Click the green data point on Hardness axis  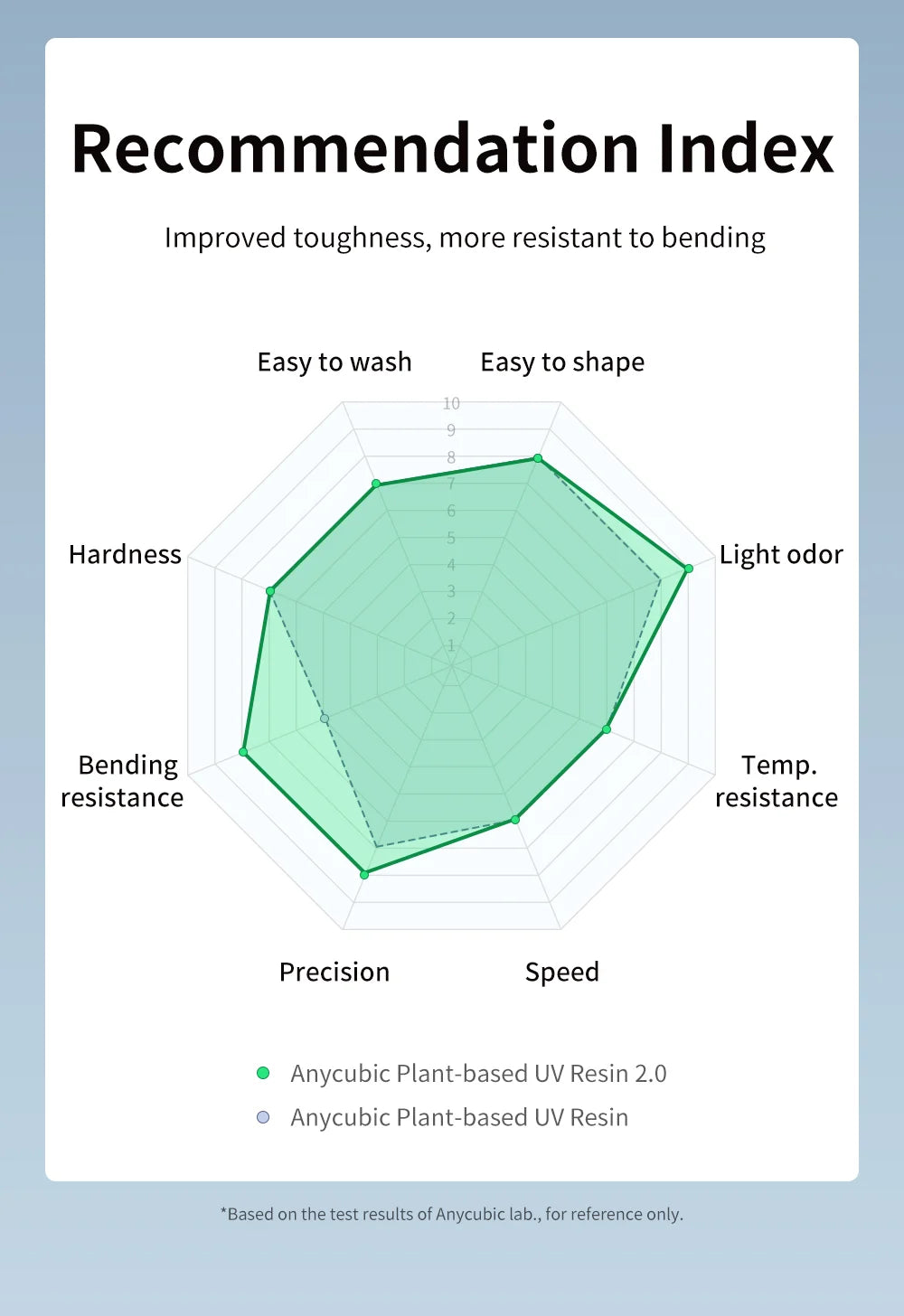pyautogui.click(x=269, y=591)
